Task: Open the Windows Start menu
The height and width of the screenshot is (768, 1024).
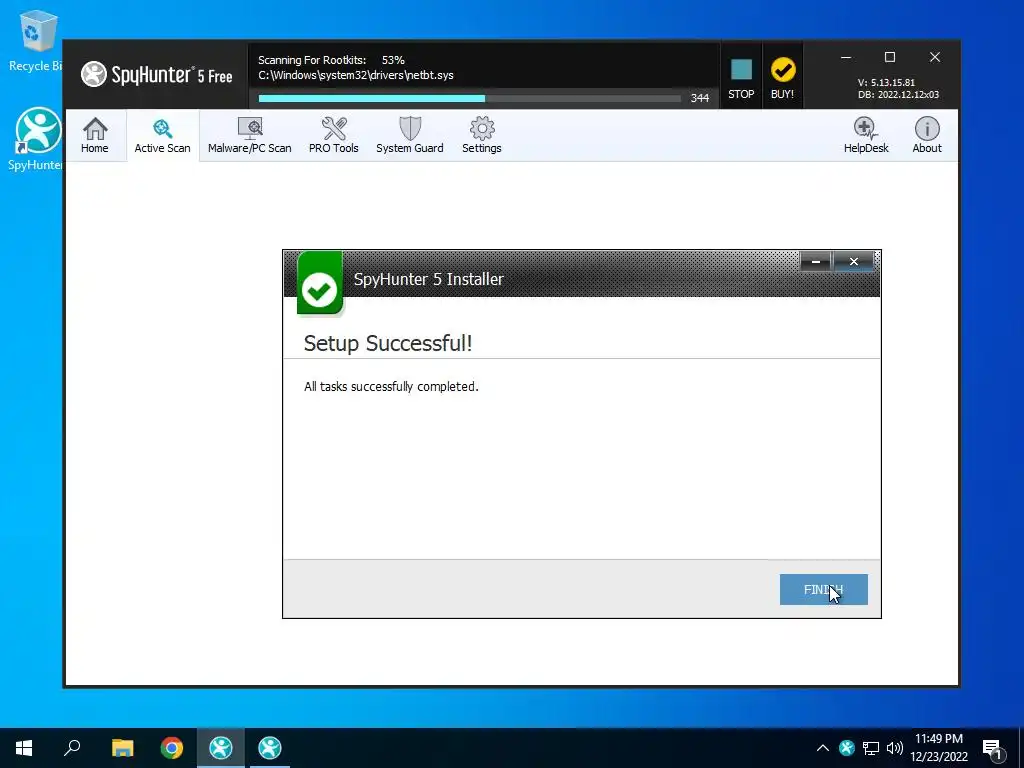Action: (24, 748)
